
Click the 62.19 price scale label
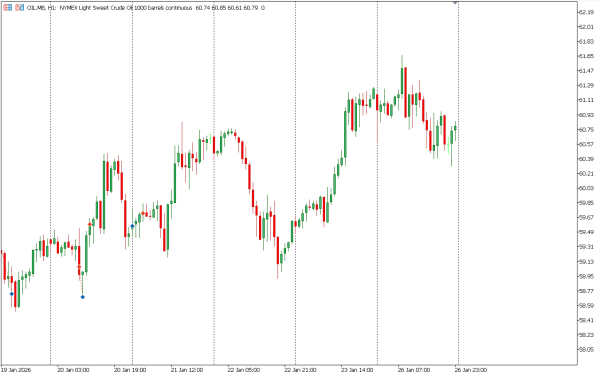point(586,12)
